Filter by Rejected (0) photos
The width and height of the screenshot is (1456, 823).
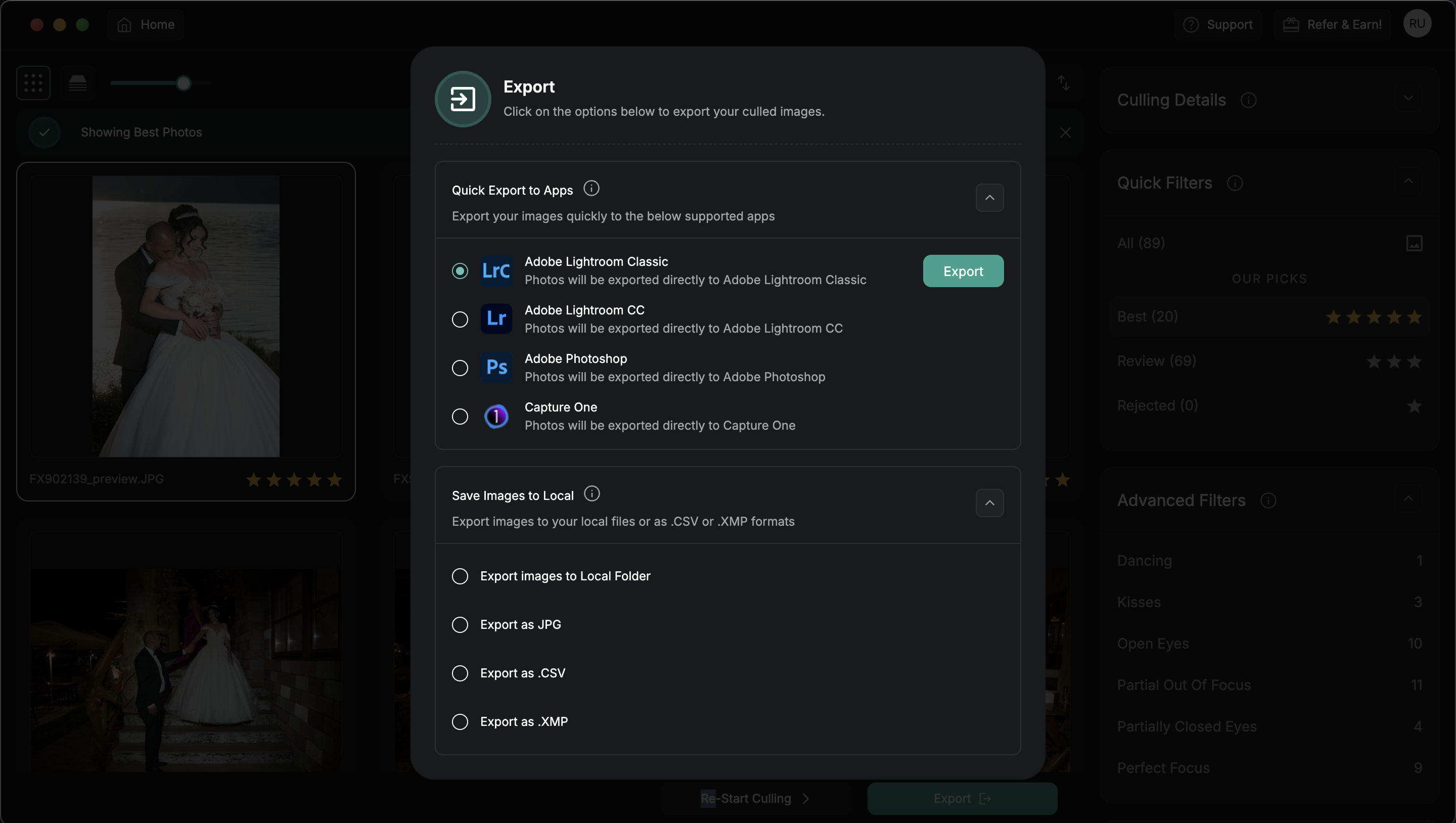[x=1269, y=406]
